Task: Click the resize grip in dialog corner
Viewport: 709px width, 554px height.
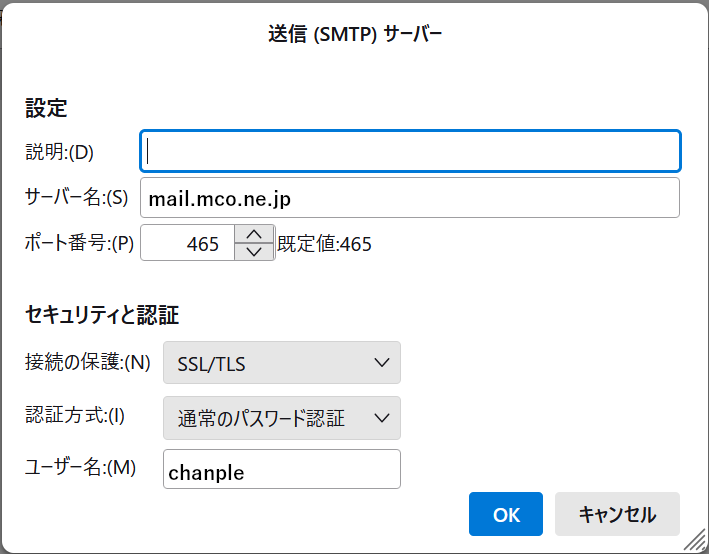Action: (695, 540)
